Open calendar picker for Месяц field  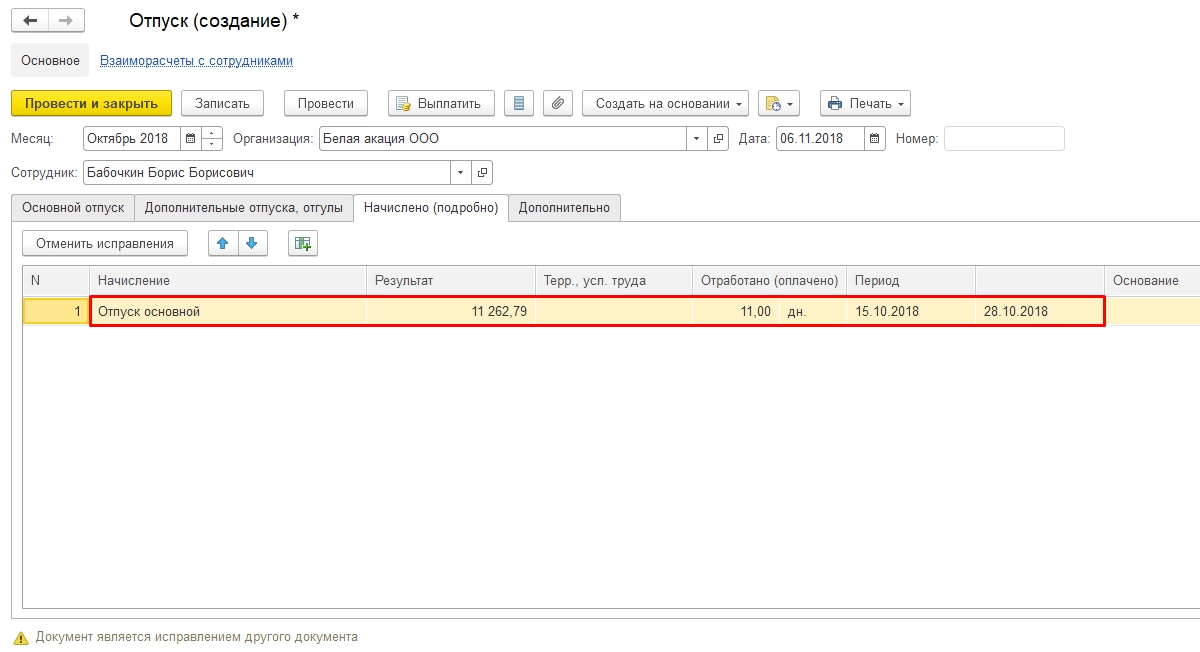[190, 139]
